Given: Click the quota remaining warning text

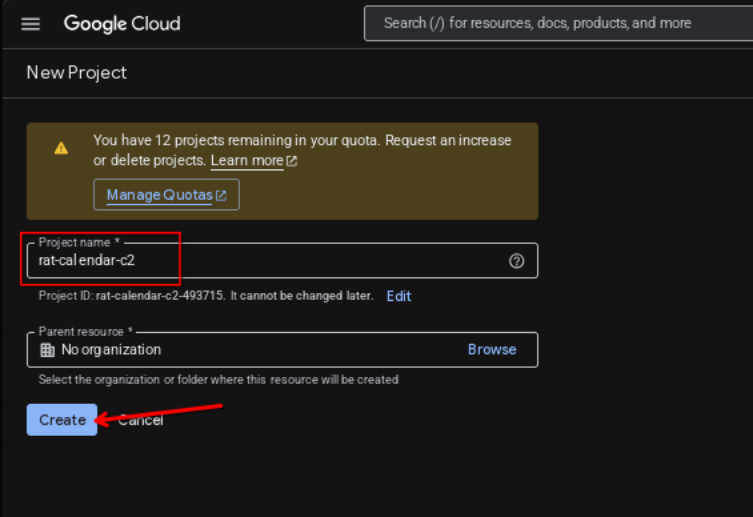Looking at the screenshot, I should pyautogui.click(x=302, y=150).
